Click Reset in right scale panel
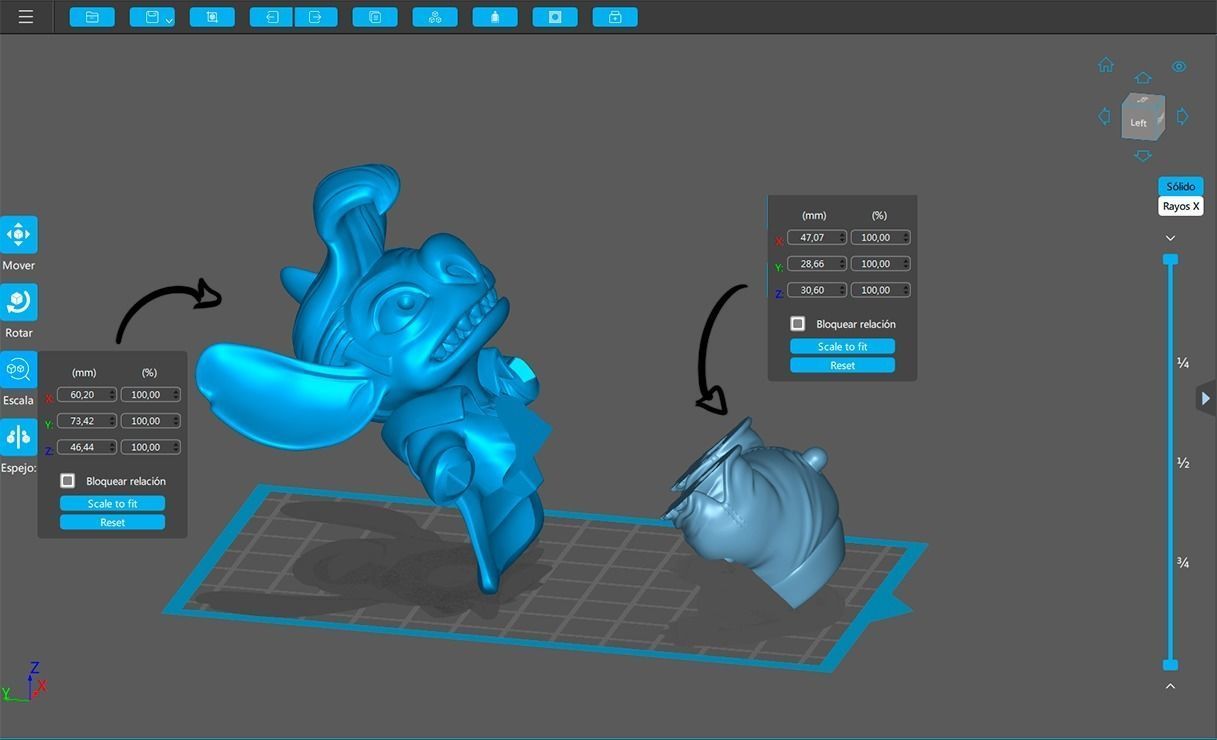The width and height of the screenshot is (1217, 740). point(842,365)
